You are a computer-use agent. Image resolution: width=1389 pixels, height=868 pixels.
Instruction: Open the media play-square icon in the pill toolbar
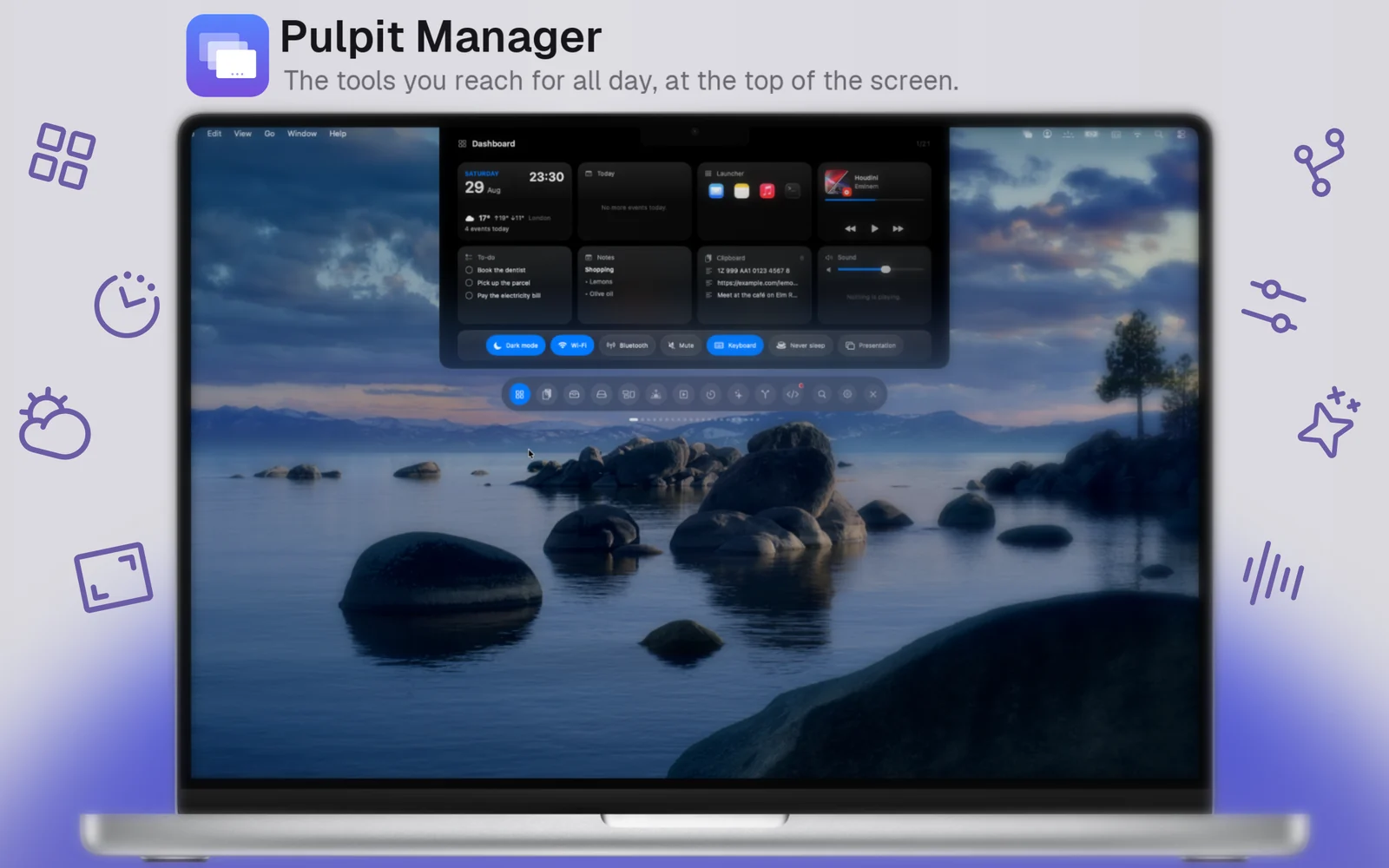[683, 394]
